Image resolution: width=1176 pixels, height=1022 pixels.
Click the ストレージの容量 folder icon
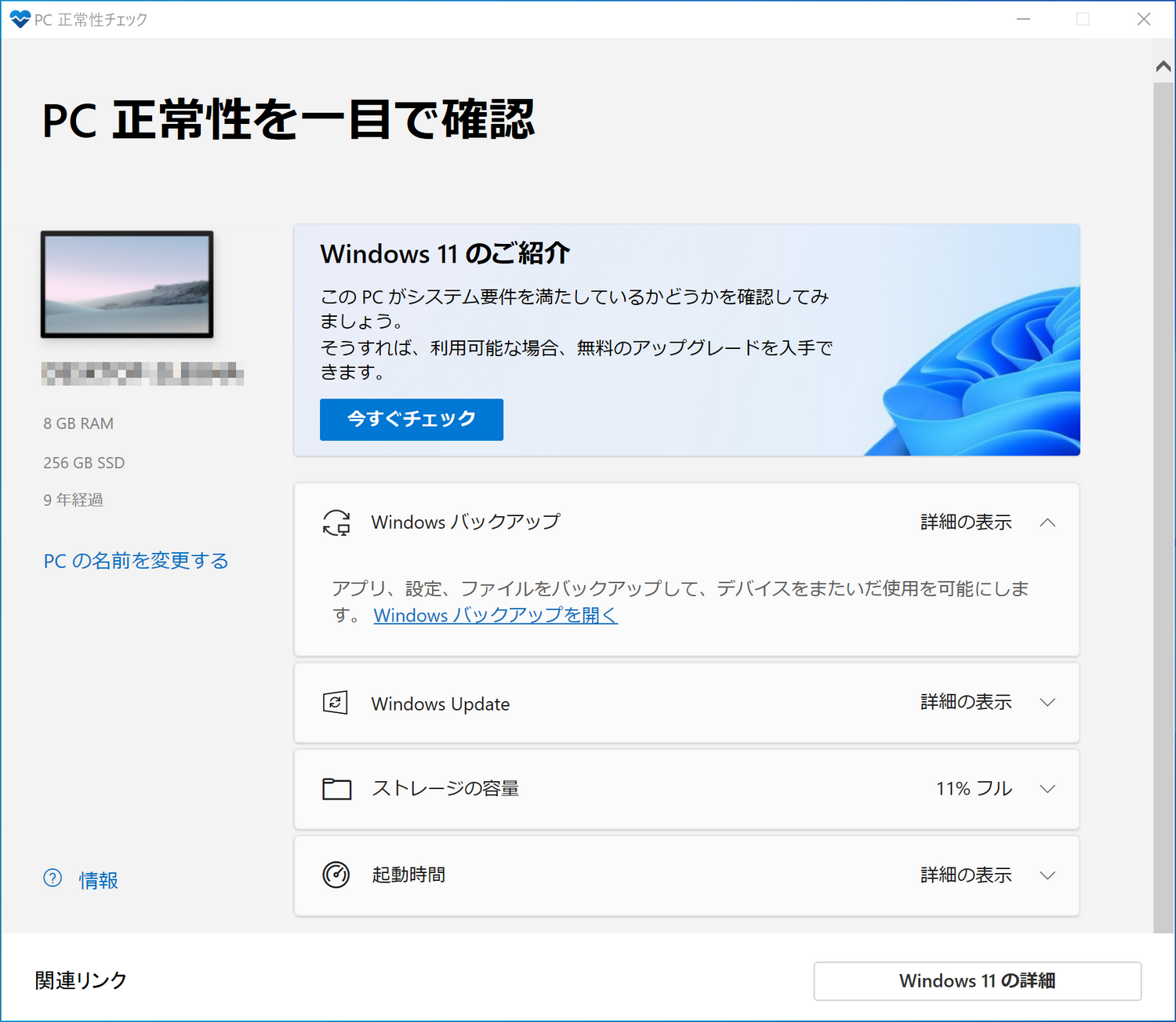[x=336, y=789]
